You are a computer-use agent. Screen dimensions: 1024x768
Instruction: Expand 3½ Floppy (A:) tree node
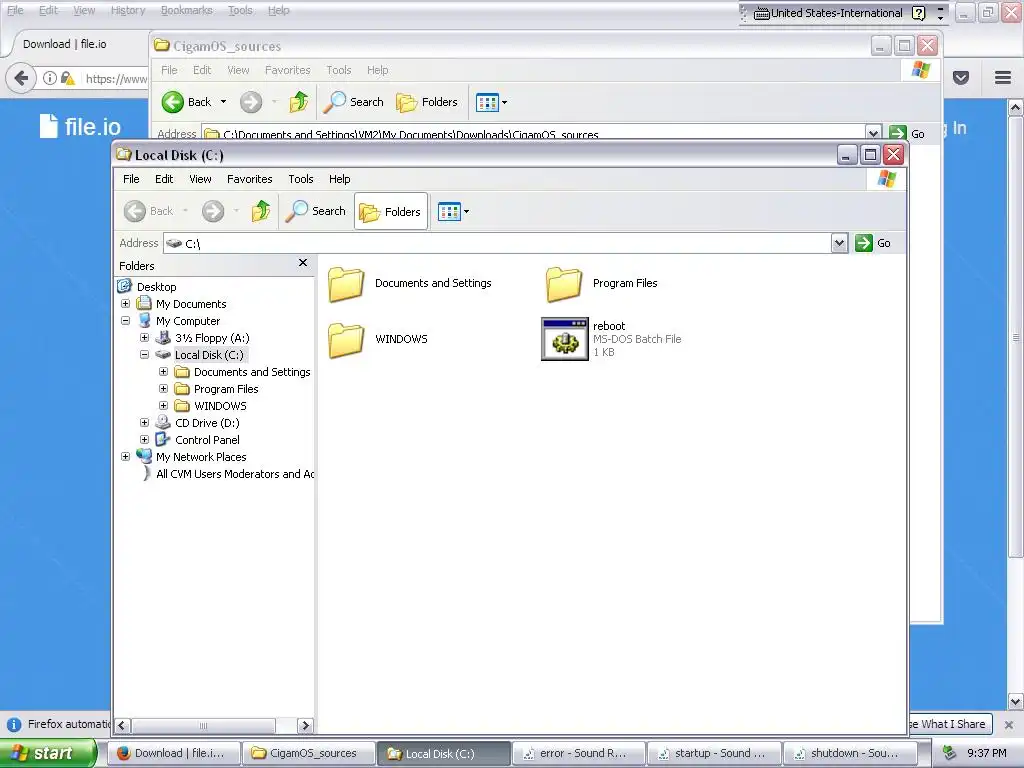pyautogui.click(x=144, y=338)
